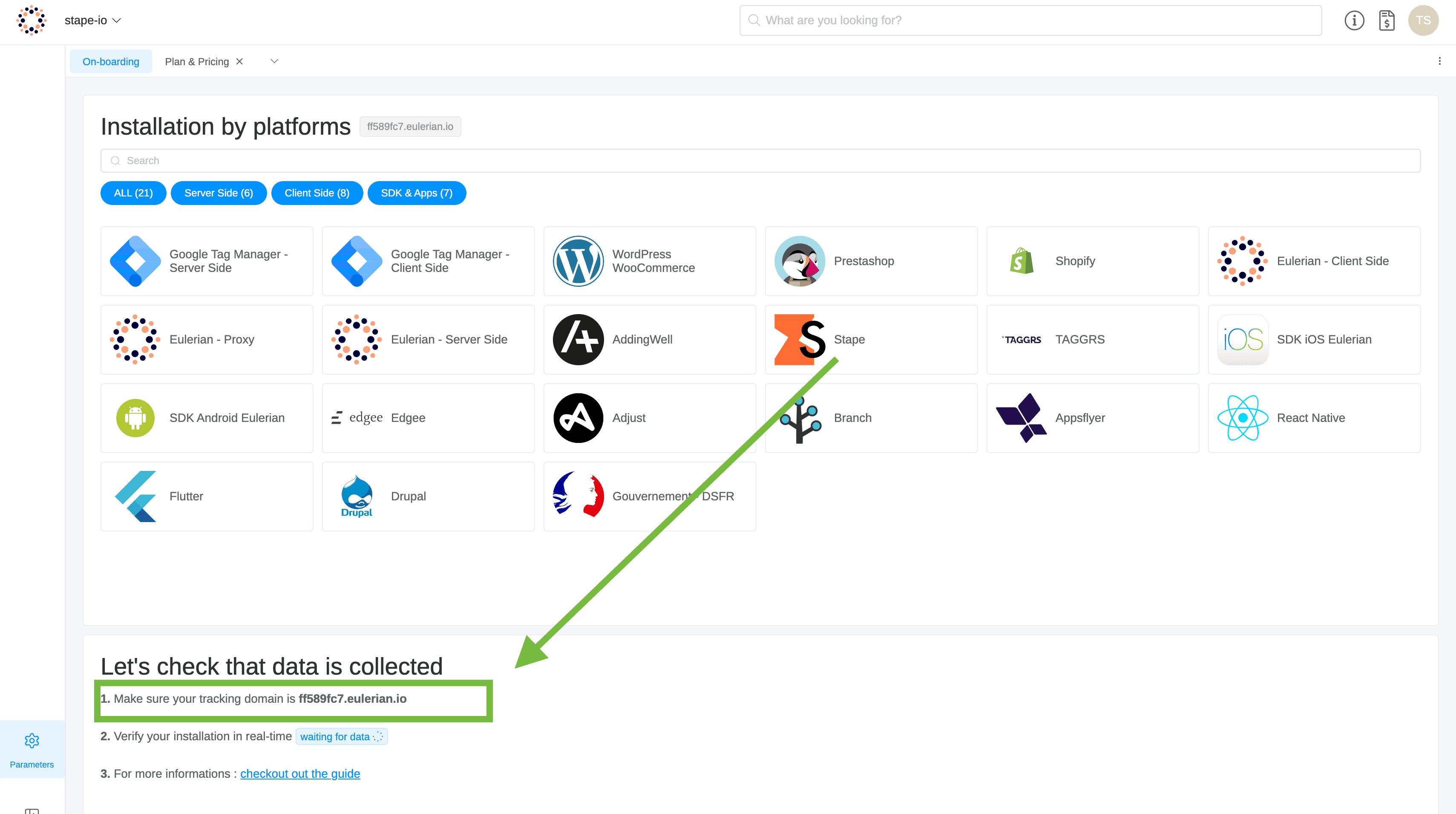Switch to the On-boarding tab
Image resolution: width=1456 pixels, height=814 pixels.
coord(111,61)
